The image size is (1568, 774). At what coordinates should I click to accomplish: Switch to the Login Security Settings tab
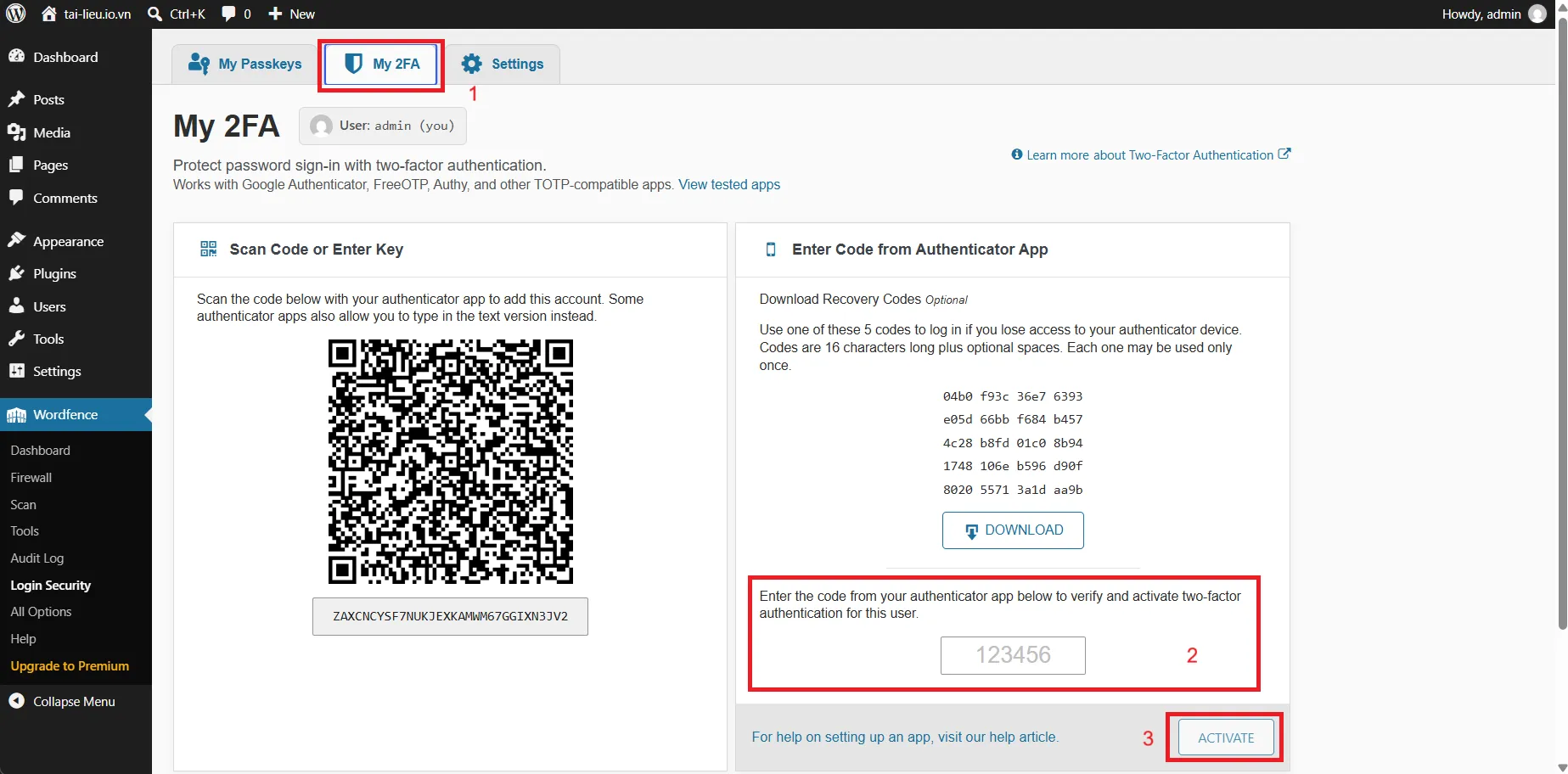503,64
